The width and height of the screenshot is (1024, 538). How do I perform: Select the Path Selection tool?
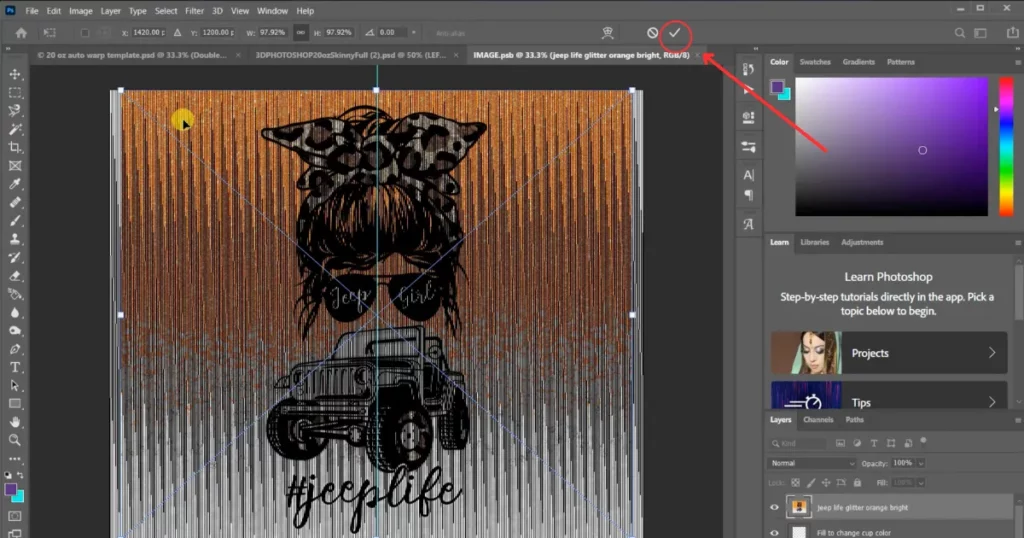coord(15,385)
